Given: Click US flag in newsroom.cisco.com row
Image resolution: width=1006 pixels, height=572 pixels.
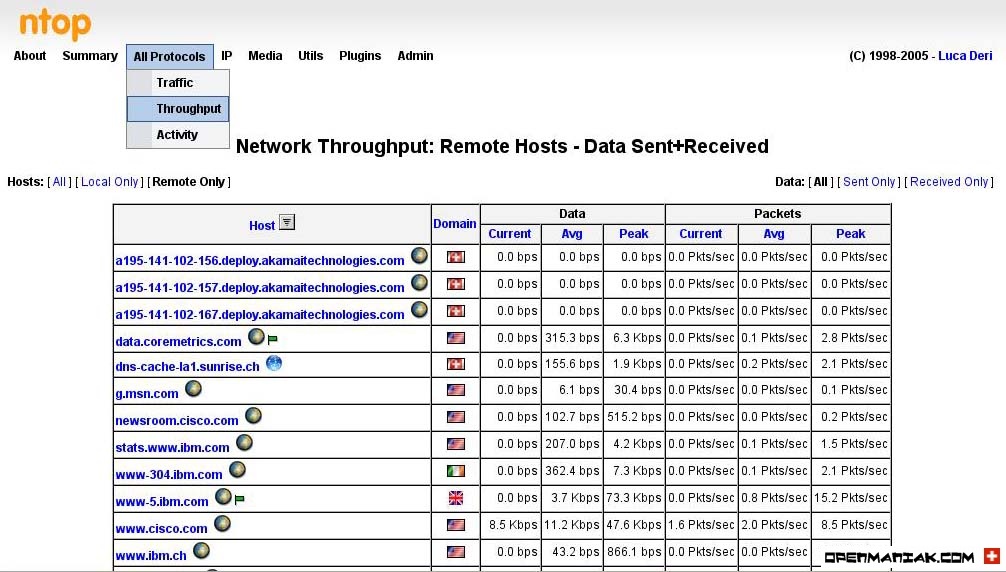Looking at the screenshot, I should click(456, 417).
